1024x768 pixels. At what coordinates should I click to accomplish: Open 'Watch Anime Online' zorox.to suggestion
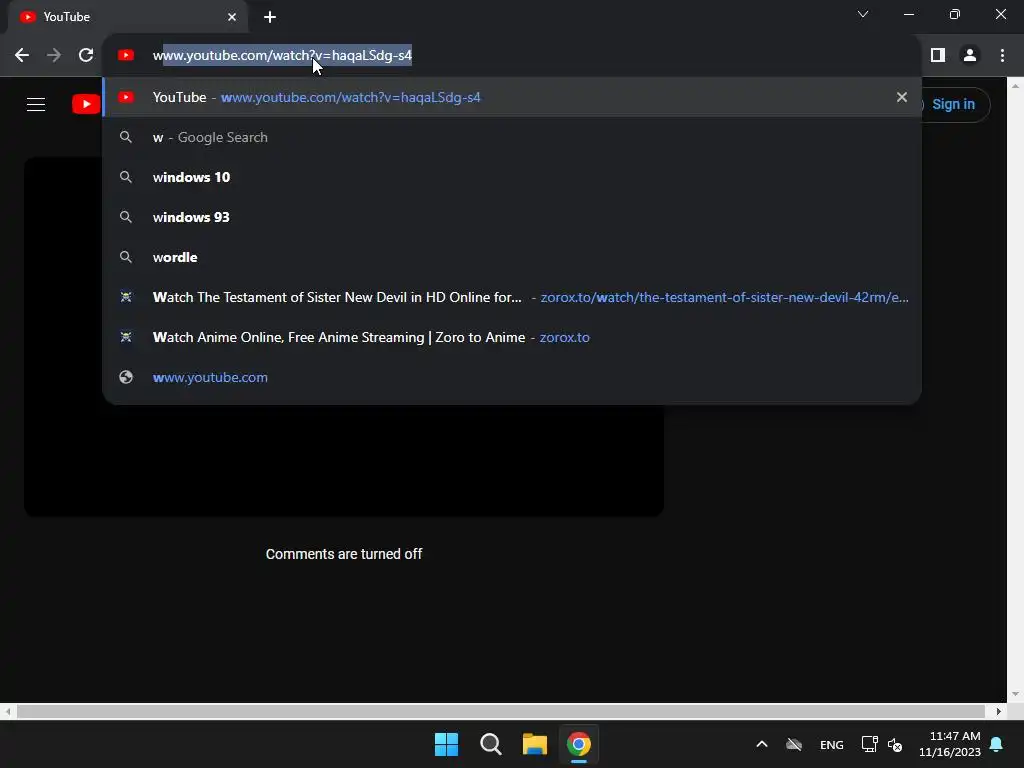click(x=512, y=337)
